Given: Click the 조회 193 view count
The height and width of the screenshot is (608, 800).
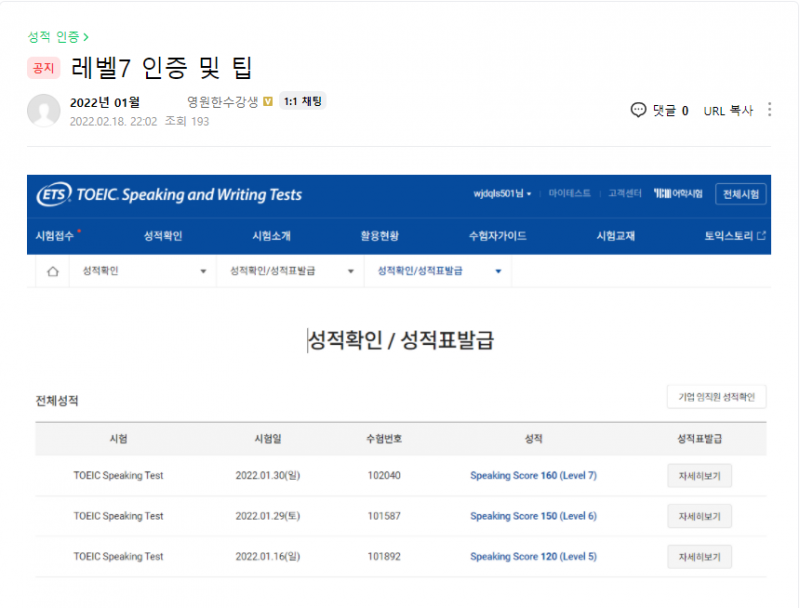Looking at the screenshot, I should pos(187,121).
